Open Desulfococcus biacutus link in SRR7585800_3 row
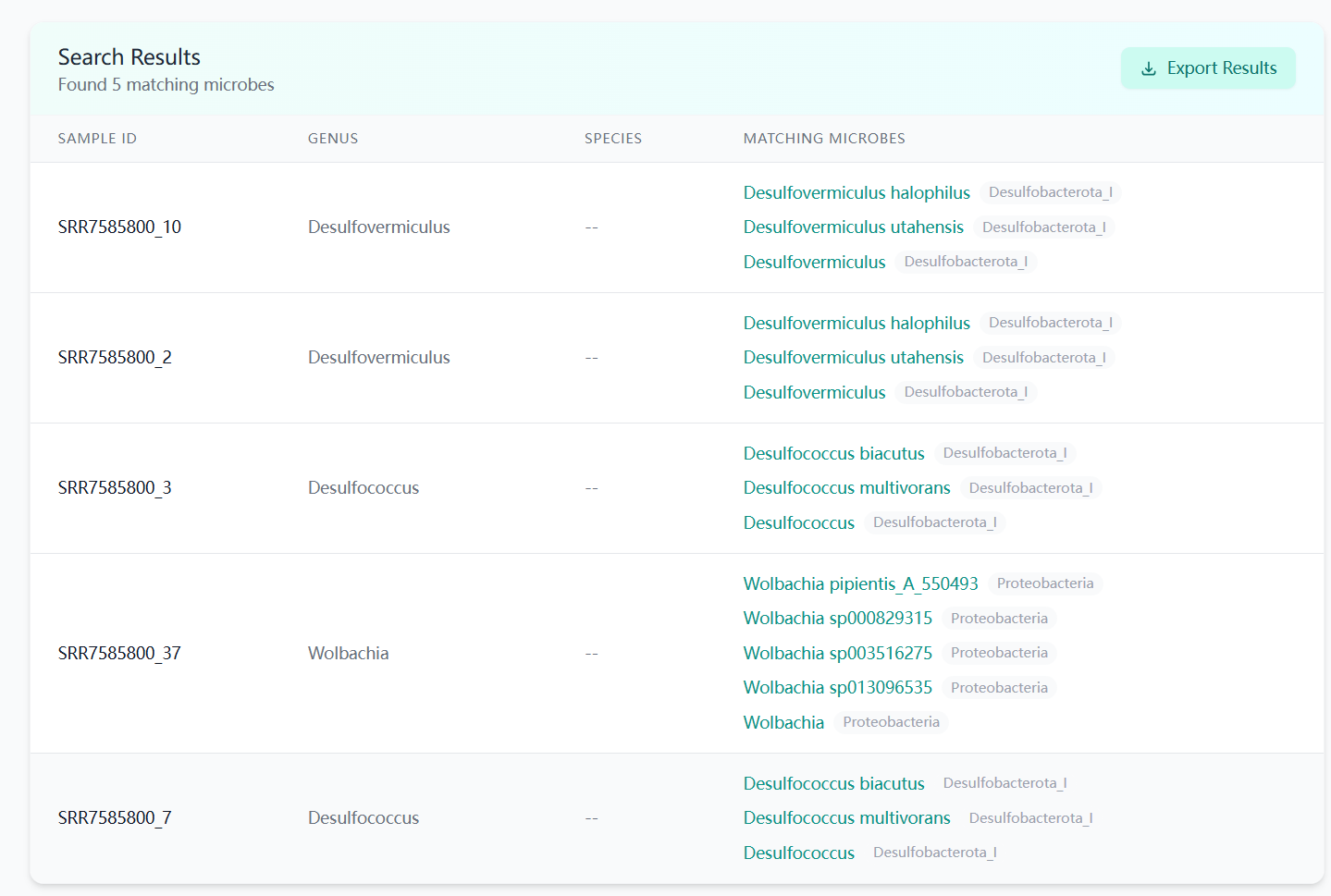 [x=834, y=453]
